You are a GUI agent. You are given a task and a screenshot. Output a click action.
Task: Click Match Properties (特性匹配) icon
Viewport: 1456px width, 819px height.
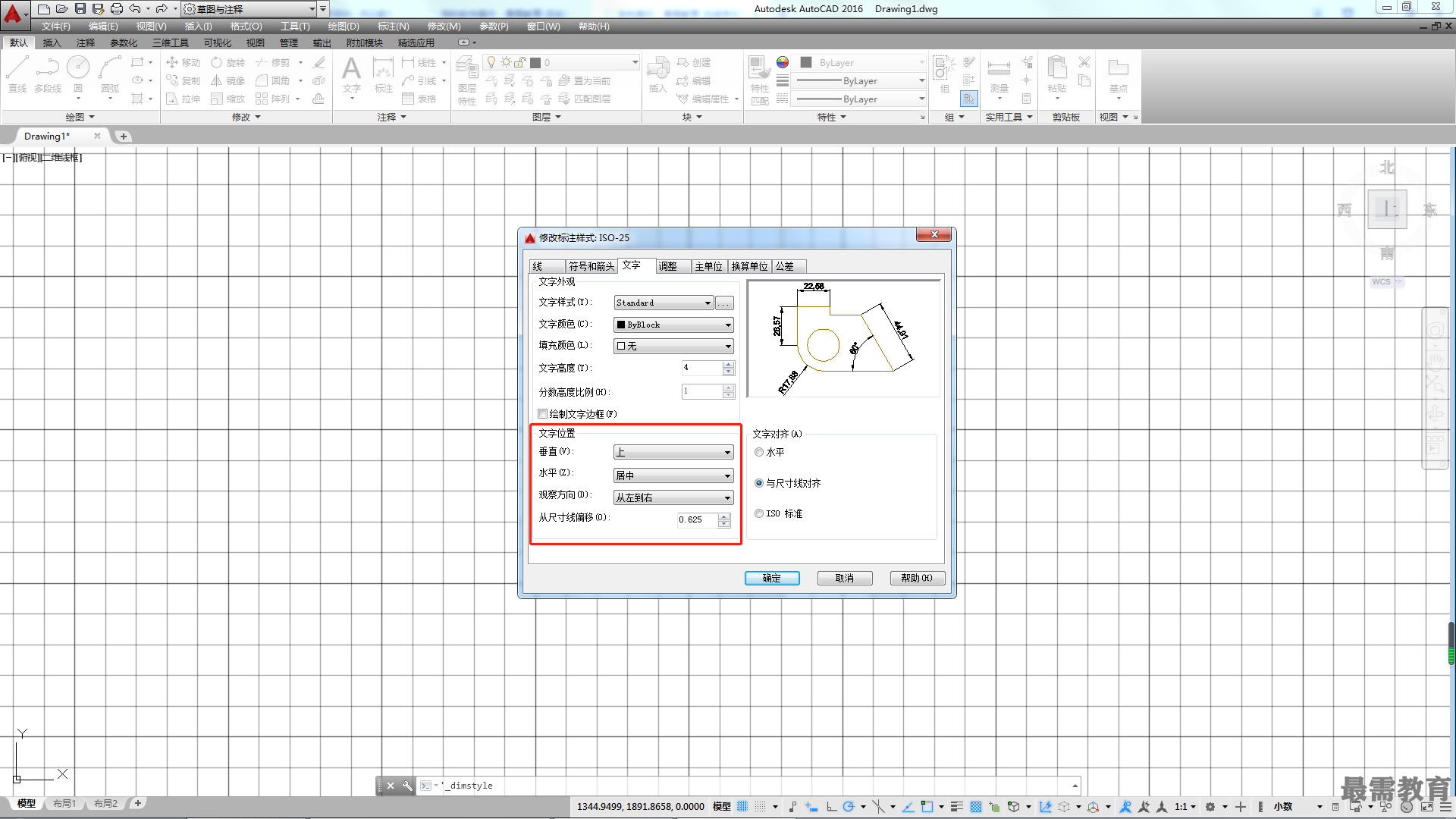(x=759, y=80)
